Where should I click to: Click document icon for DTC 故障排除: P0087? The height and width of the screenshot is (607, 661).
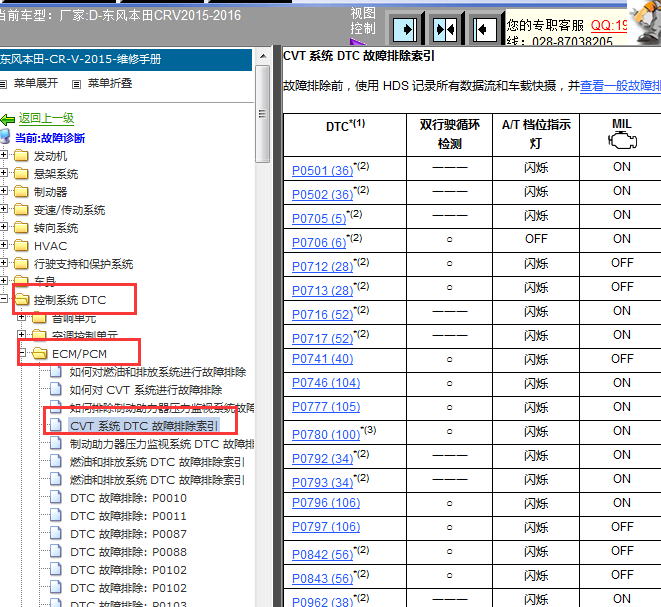(56, 533)
